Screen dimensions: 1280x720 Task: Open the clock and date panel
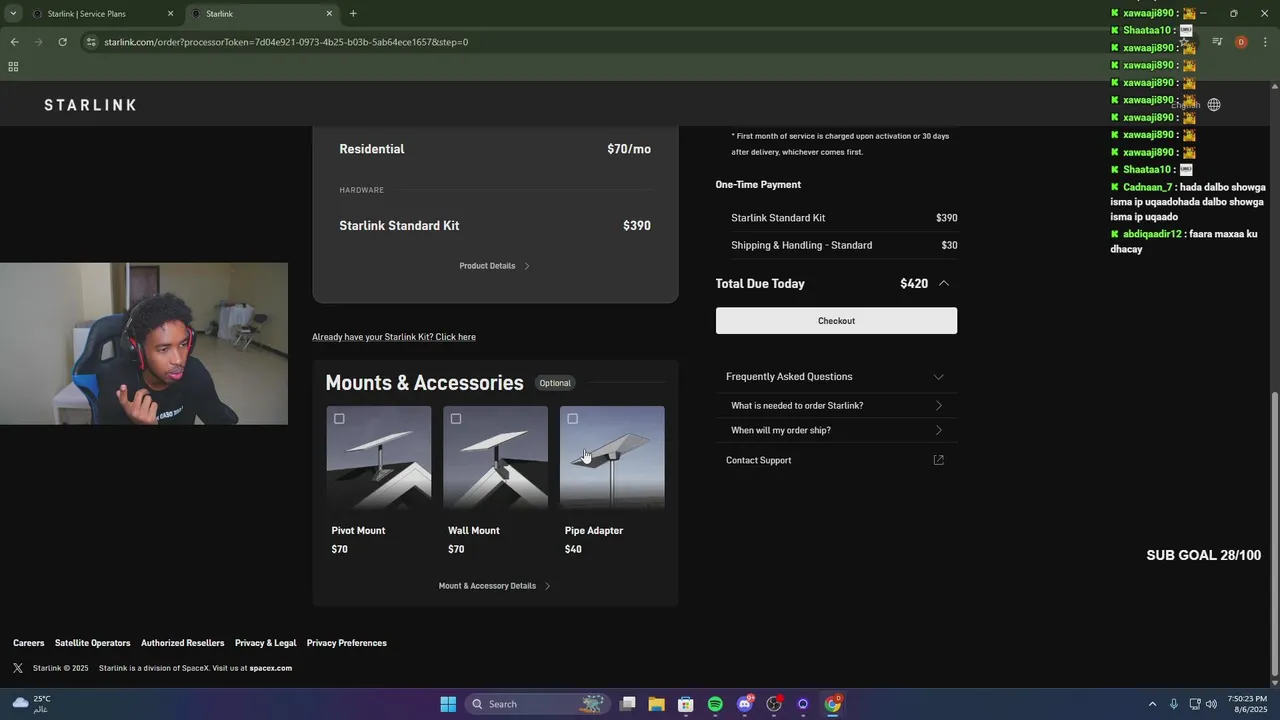click(1247, 704)
